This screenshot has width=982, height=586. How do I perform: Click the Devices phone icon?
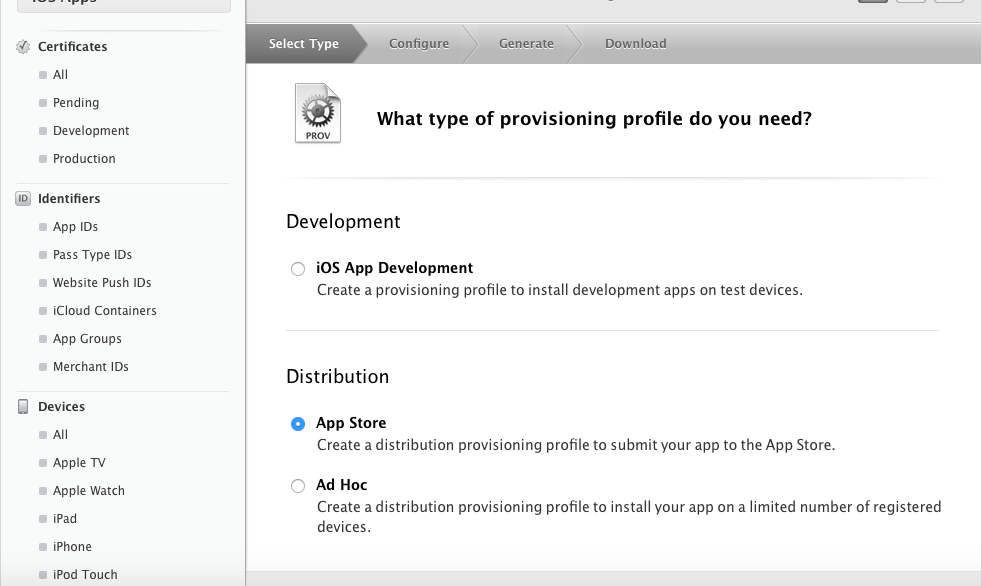point(23,407)
